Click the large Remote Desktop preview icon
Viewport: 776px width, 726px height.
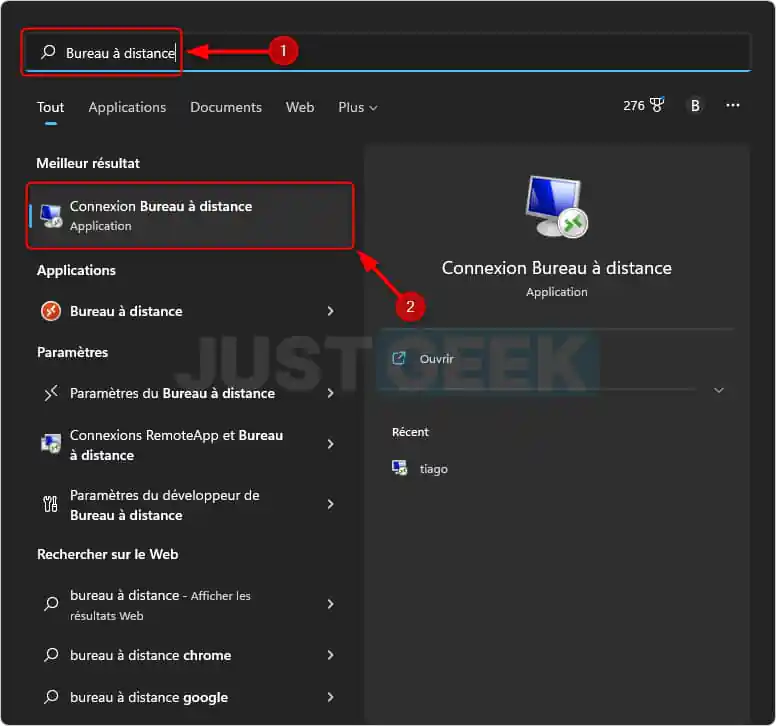[556, 206]
